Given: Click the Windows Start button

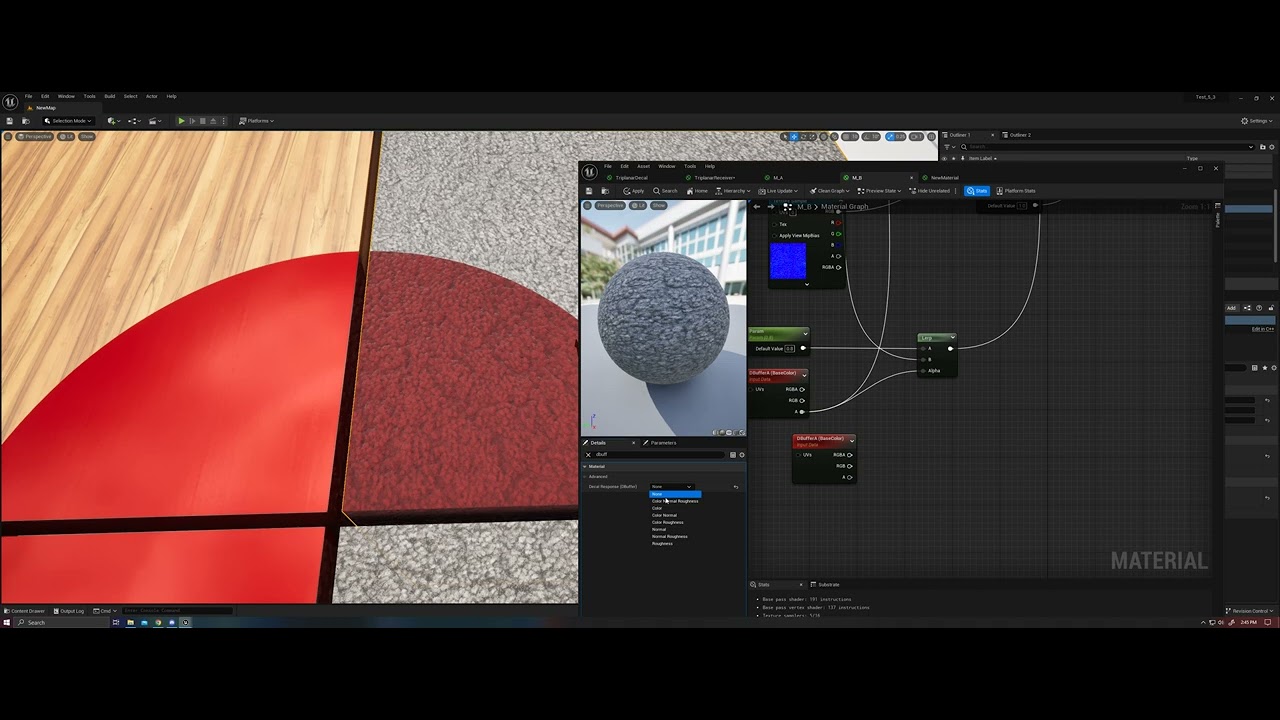Looking at the screenshot, I should pos(7,622).
